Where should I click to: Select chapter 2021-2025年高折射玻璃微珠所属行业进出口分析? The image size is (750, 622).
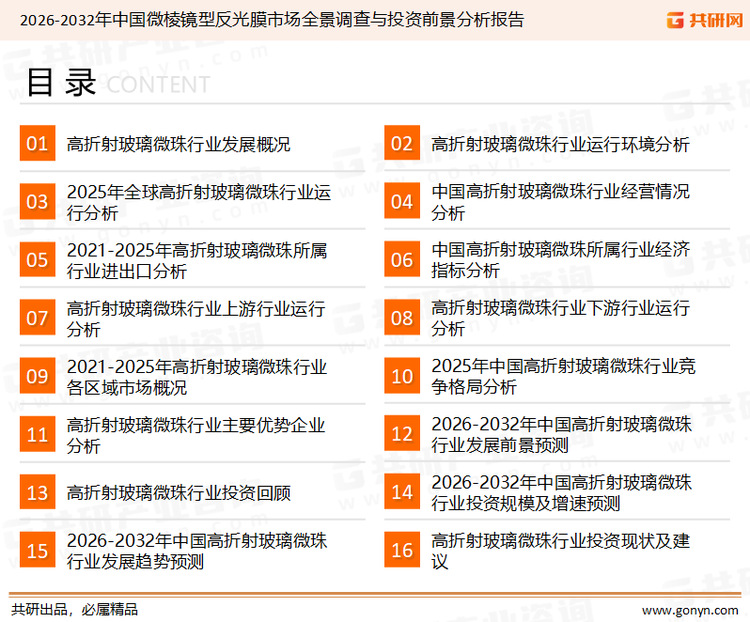197,261
